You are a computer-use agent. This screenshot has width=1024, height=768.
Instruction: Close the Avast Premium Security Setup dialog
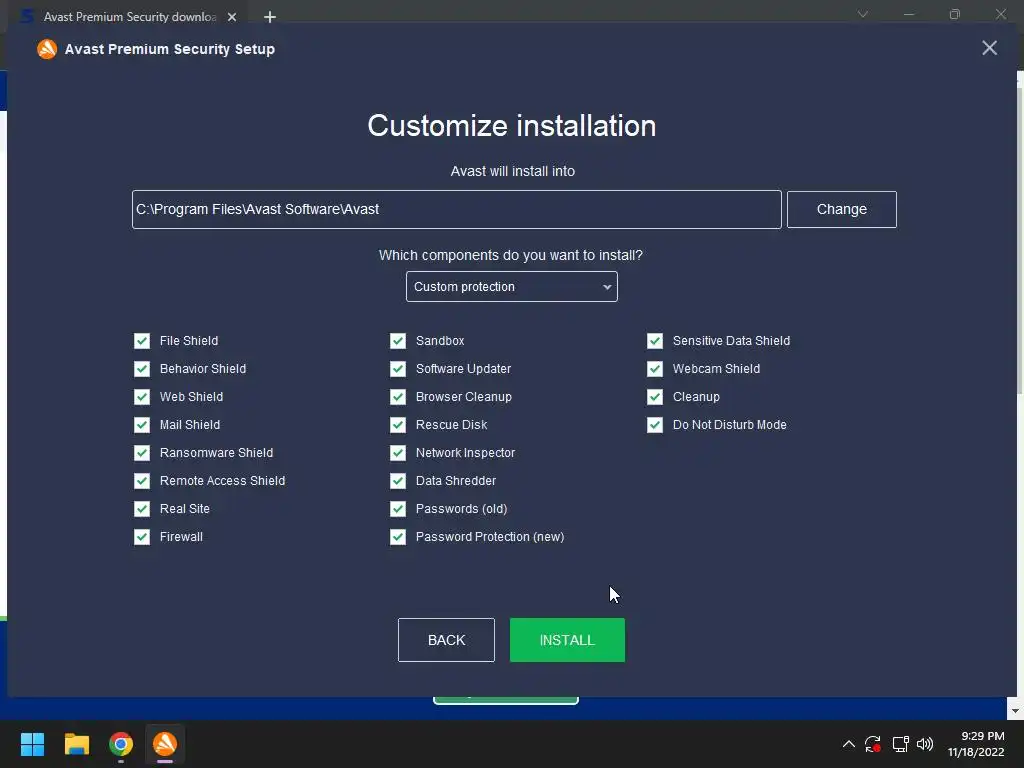[989, 48]
